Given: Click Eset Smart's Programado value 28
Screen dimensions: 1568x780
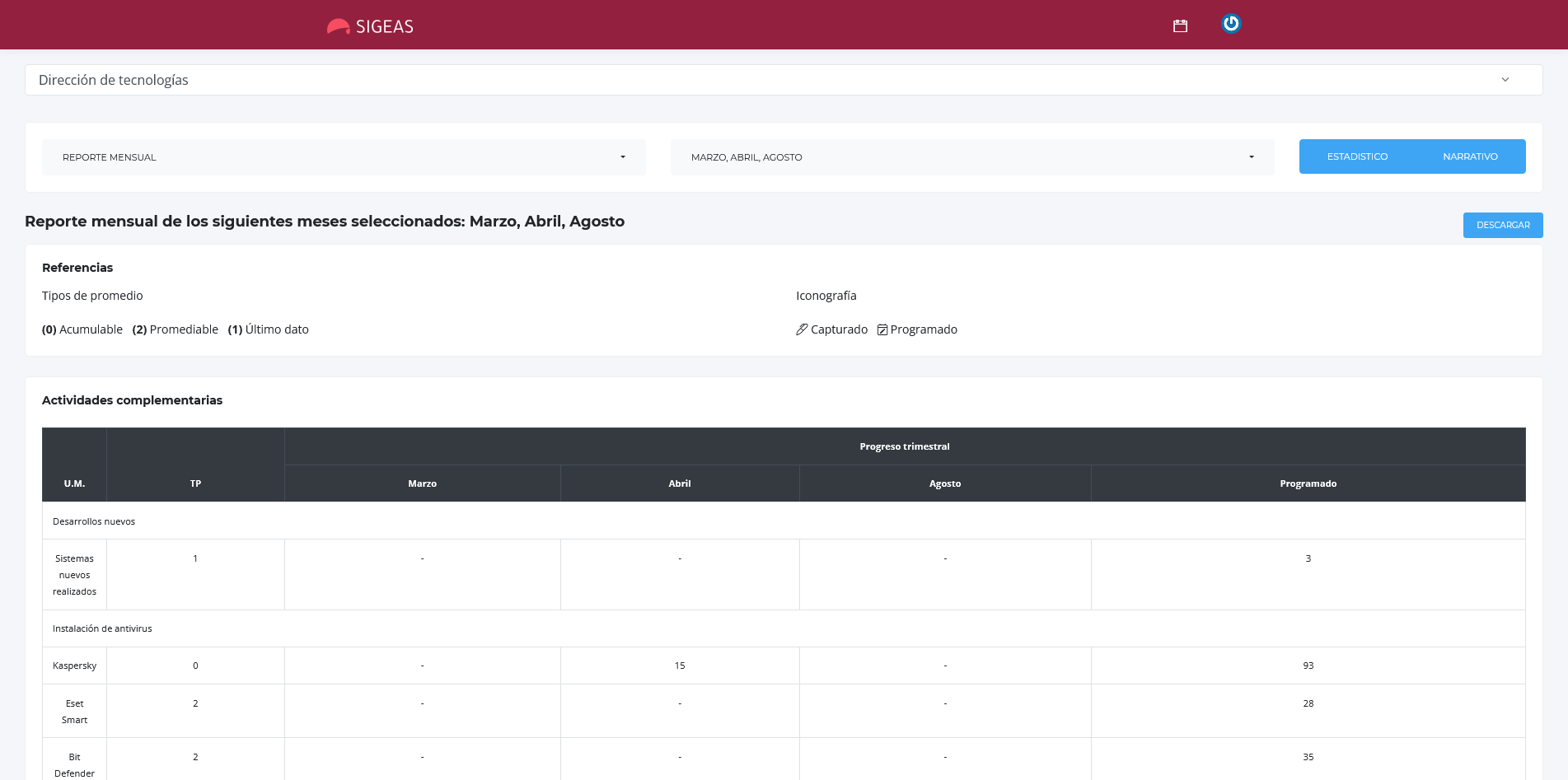Looking at the screenshot, I should click(x=1308, y=703).
